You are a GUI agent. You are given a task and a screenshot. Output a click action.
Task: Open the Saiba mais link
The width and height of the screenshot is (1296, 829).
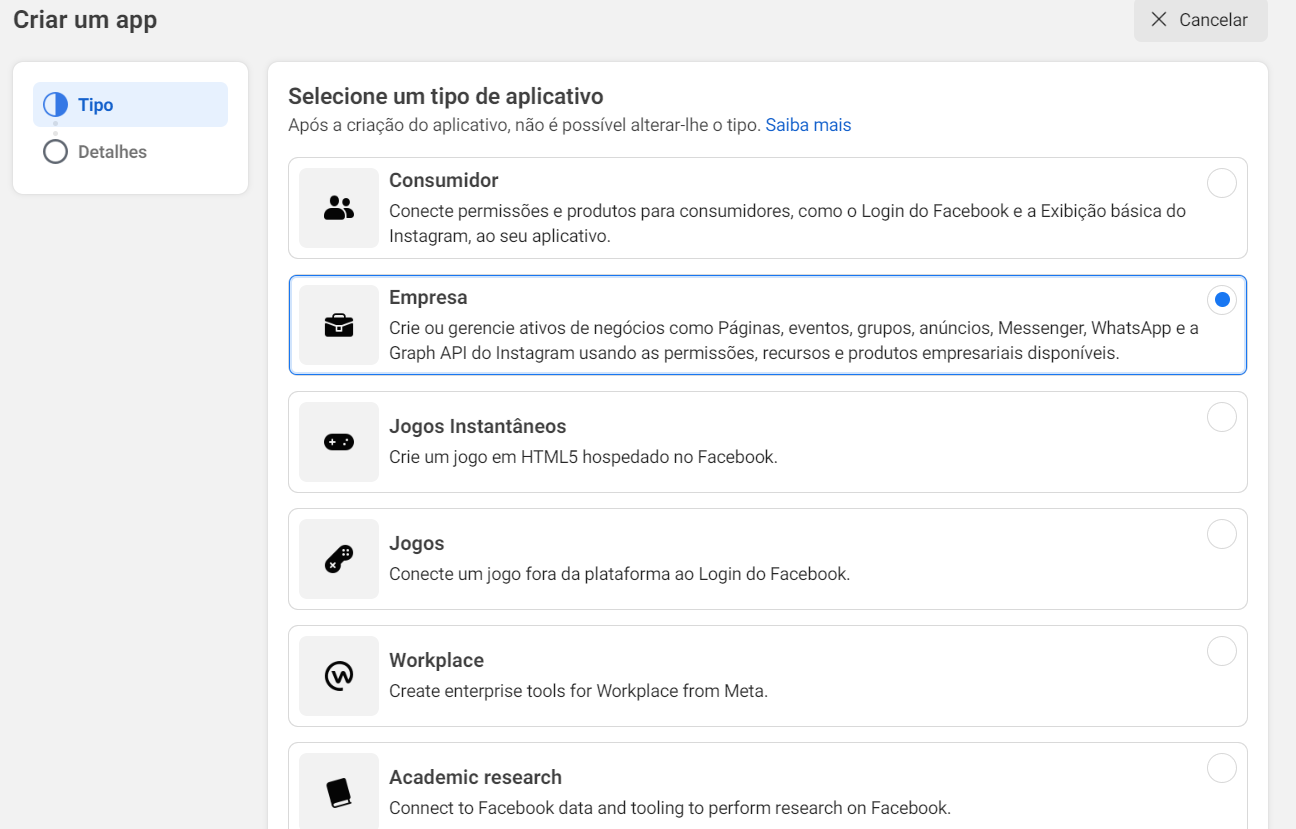(808, 125)
